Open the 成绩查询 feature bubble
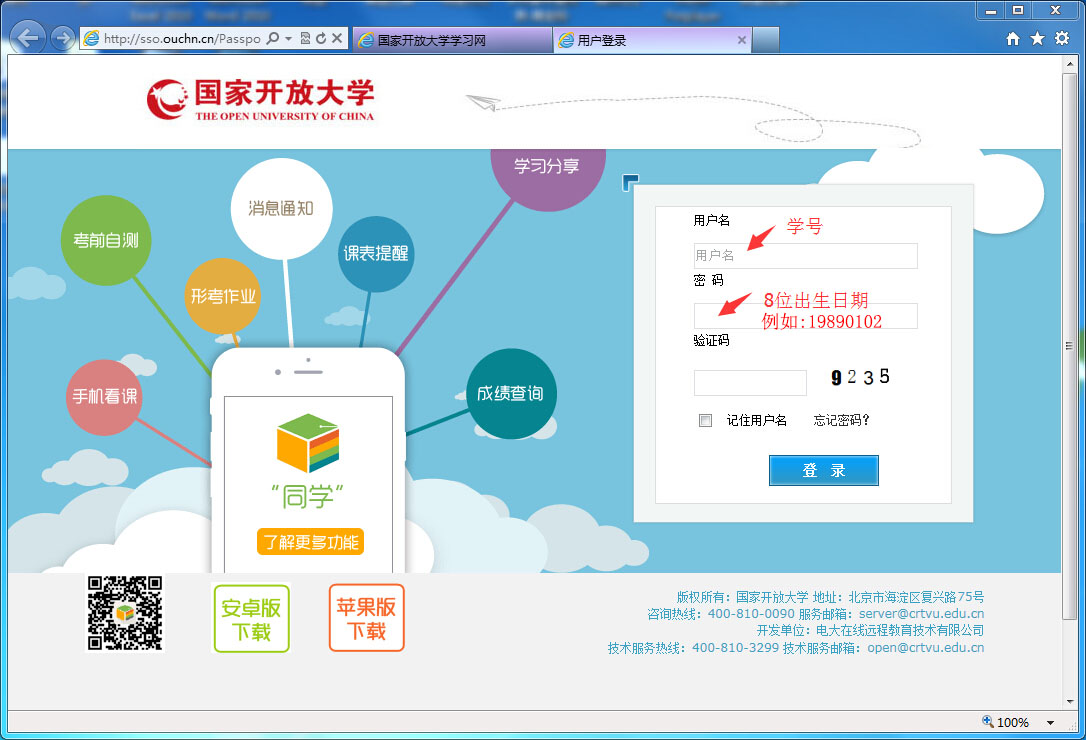Viewport: 1086px width, 740px height. (511, 394)
